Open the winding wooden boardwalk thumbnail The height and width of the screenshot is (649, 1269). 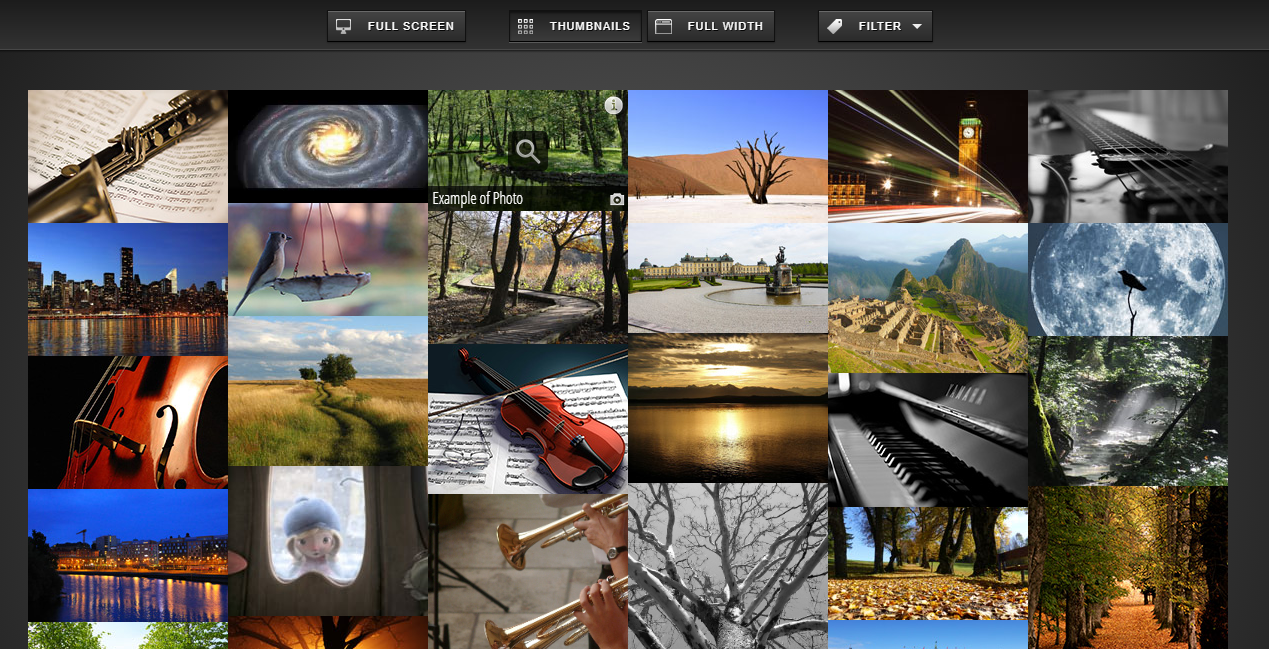click(x=528, y=277)
